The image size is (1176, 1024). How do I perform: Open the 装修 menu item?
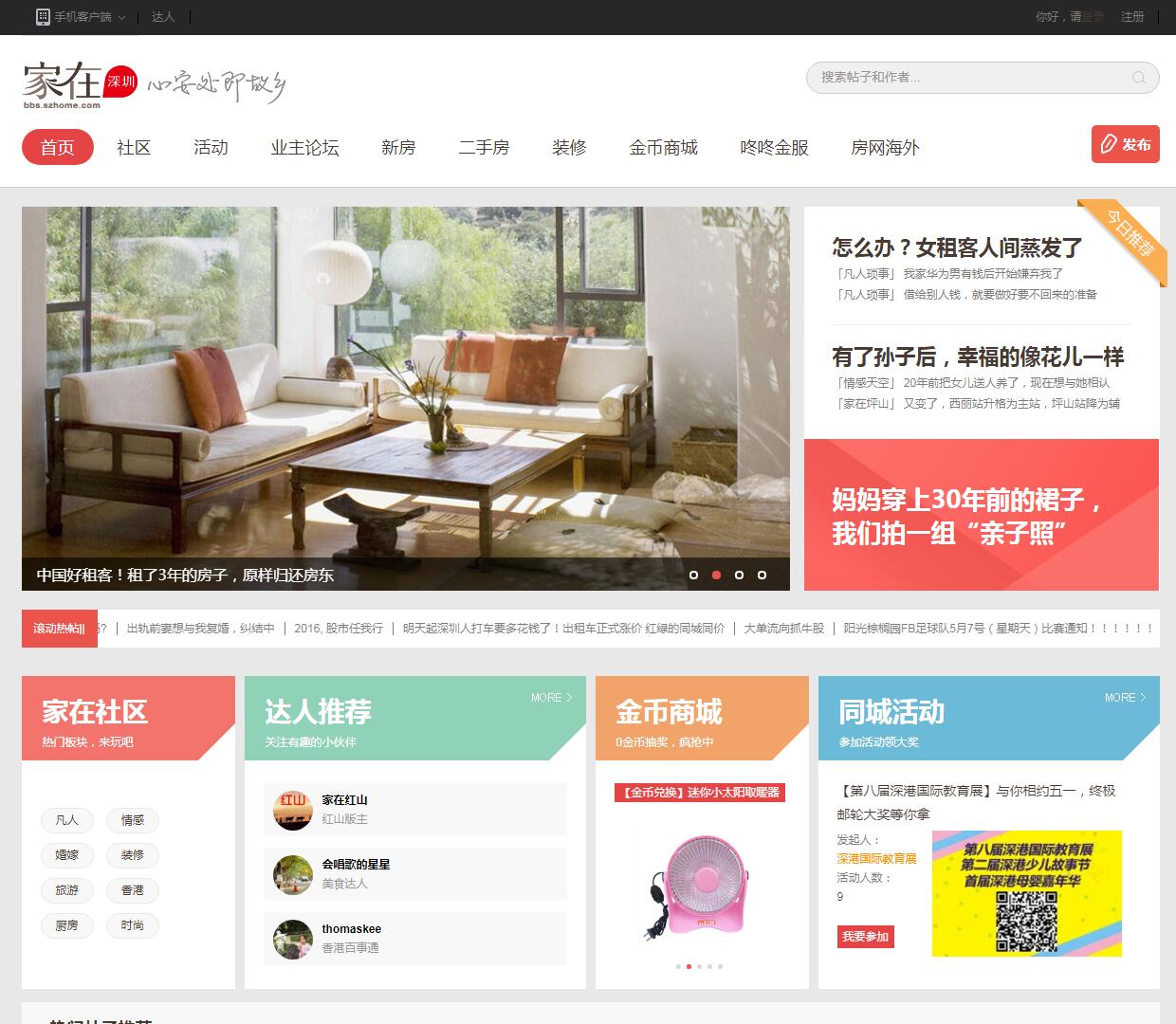click(x=569, y=147)
